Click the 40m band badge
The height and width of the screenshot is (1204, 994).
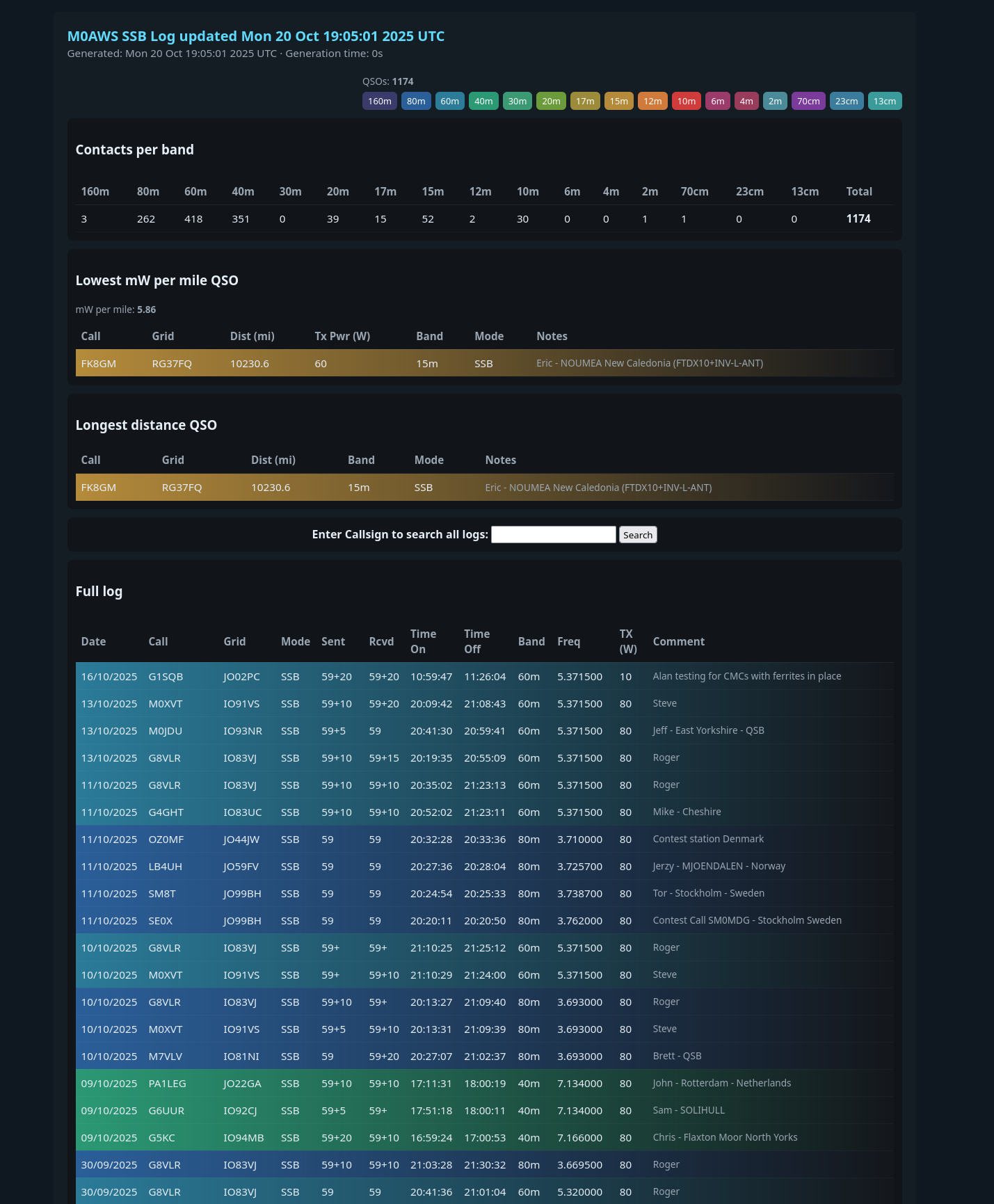click(x=483, y=101)
